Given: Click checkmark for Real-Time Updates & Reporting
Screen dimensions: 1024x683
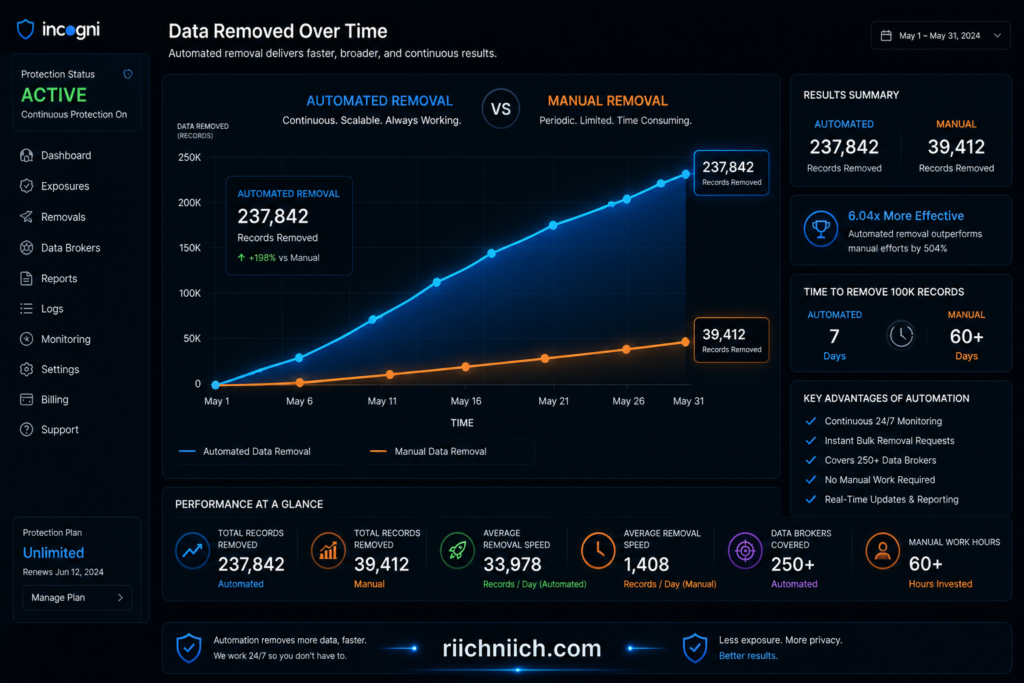Looking at the screenshot, I should 810,500.
